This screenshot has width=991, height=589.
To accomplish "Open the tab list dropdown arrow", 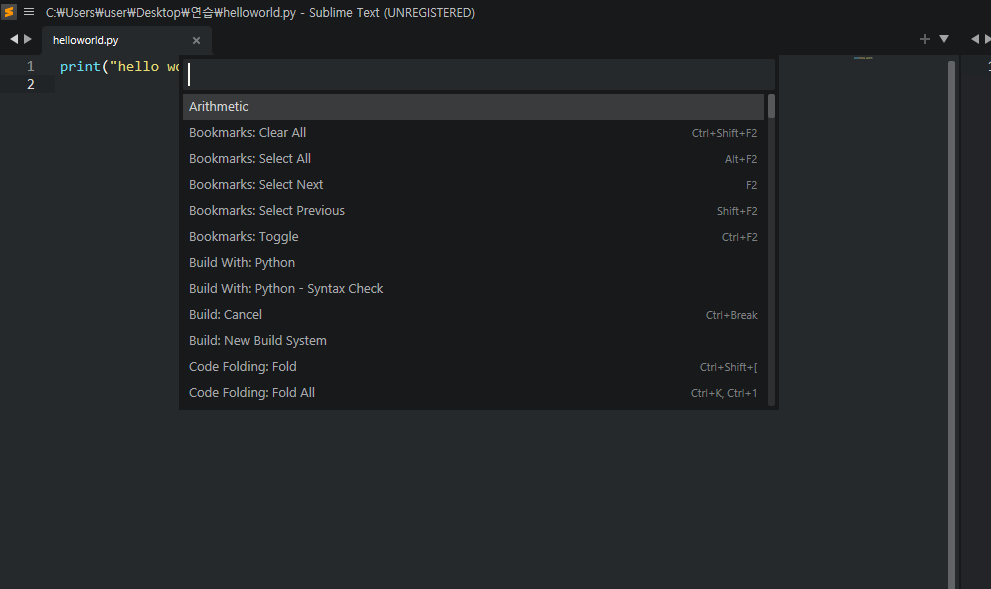I will coord(944,39).
